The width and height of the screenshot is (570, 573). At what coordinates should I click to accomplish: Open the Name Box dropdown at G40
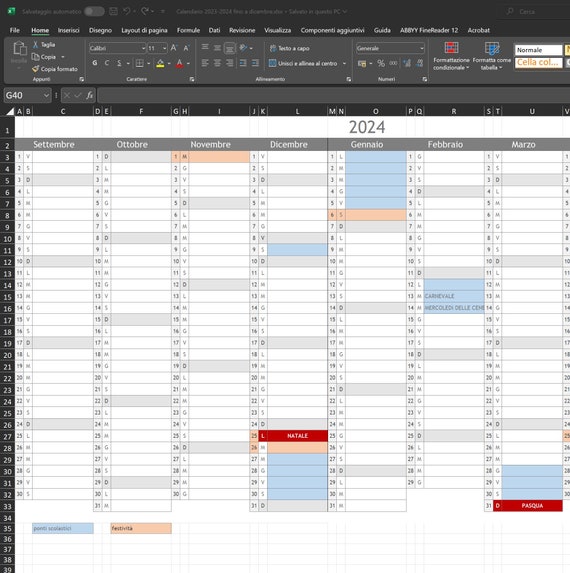pyautogui.click(x=46, y=95)
